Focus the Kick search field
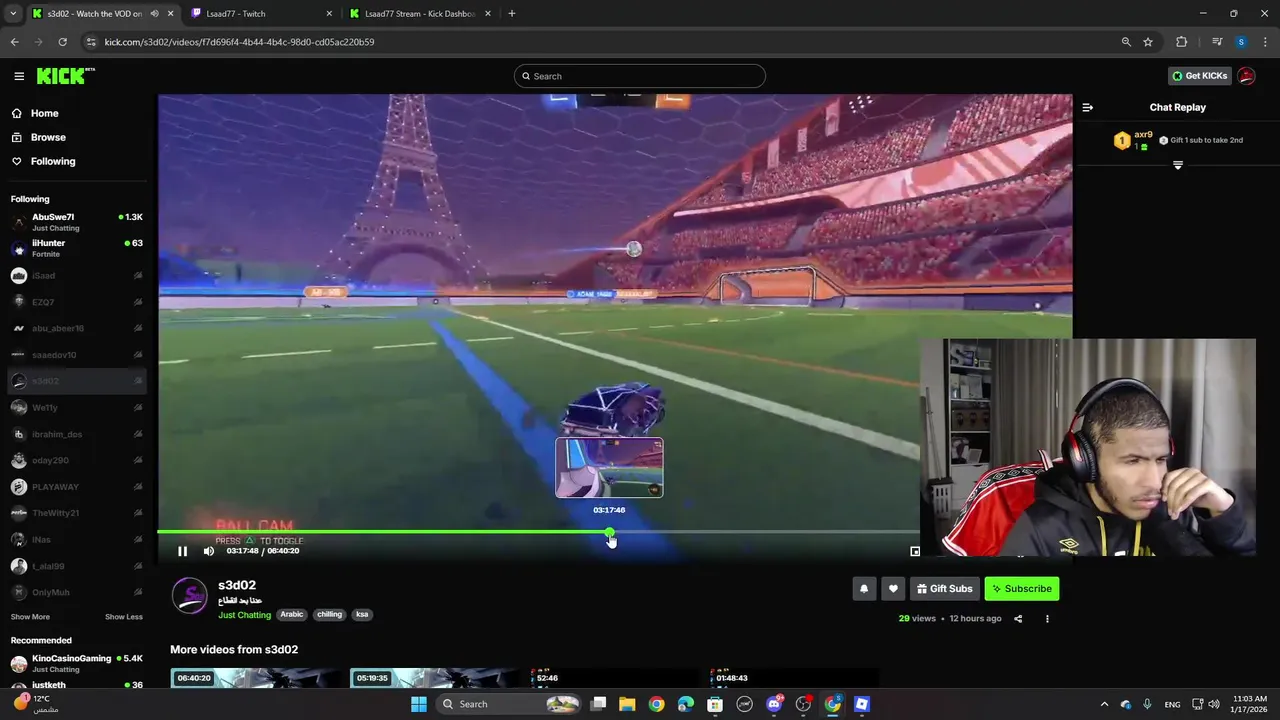 click(x=640, y=76)
